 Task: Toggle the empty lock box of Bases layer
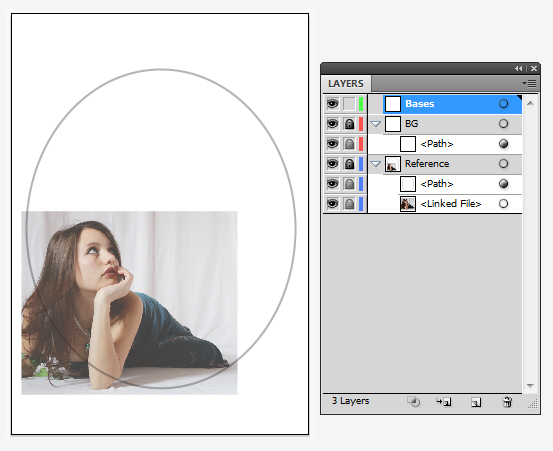click(349, 104)
